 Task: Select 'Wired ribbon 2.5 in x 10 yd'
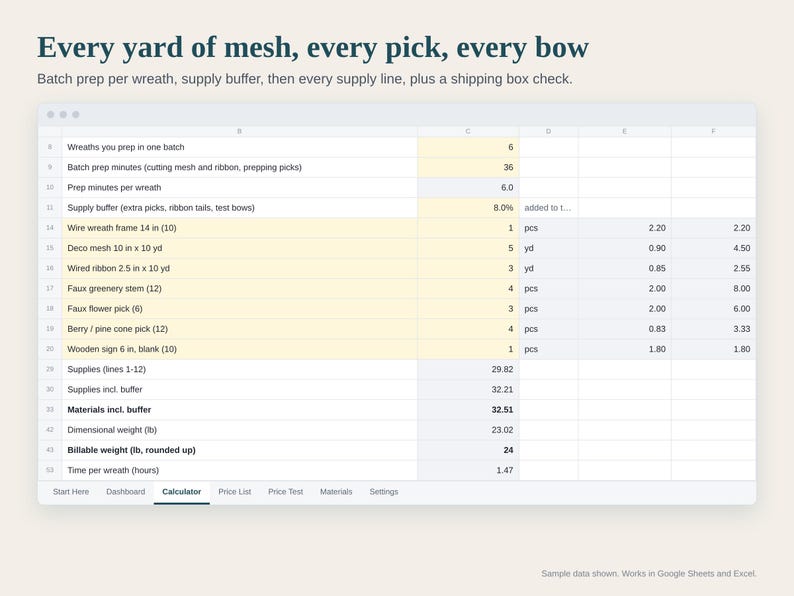(x=240, y=268)
